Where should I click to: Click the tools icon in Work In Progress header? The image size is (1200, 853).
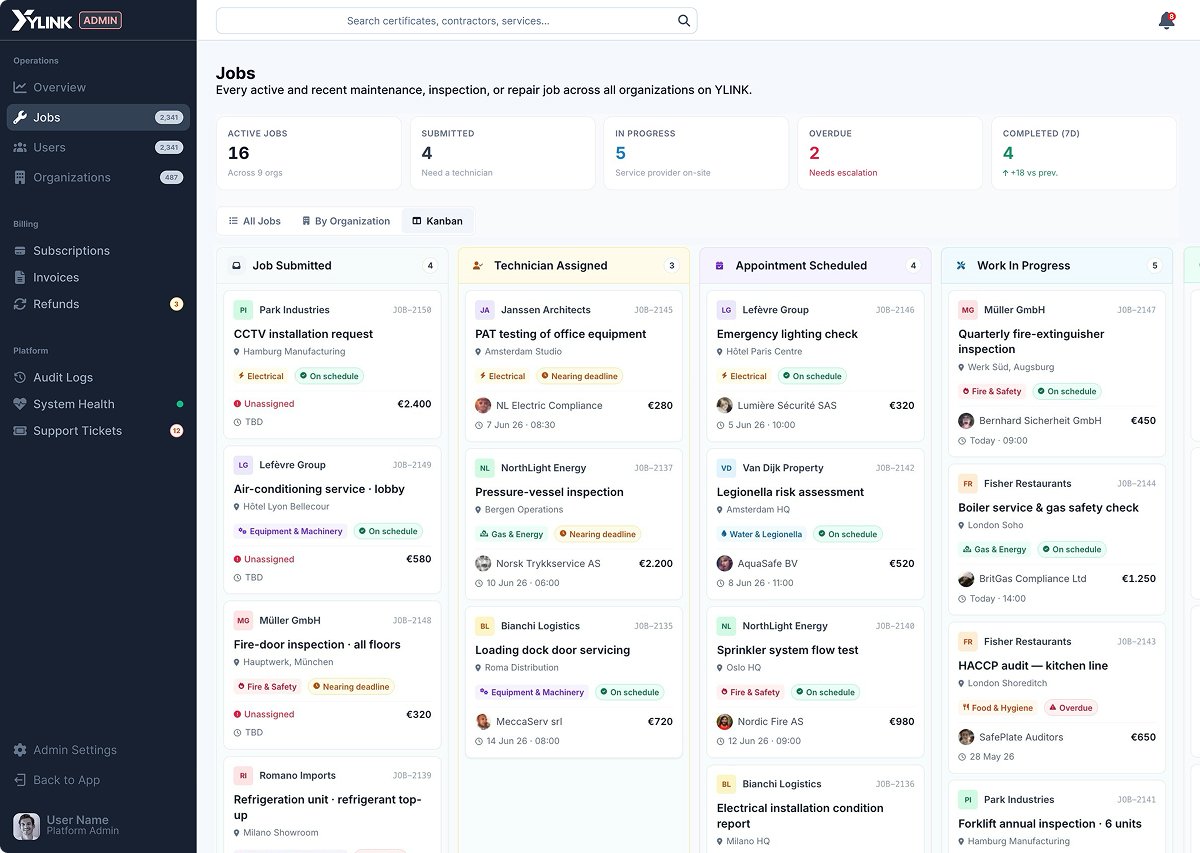click(961, 266)
